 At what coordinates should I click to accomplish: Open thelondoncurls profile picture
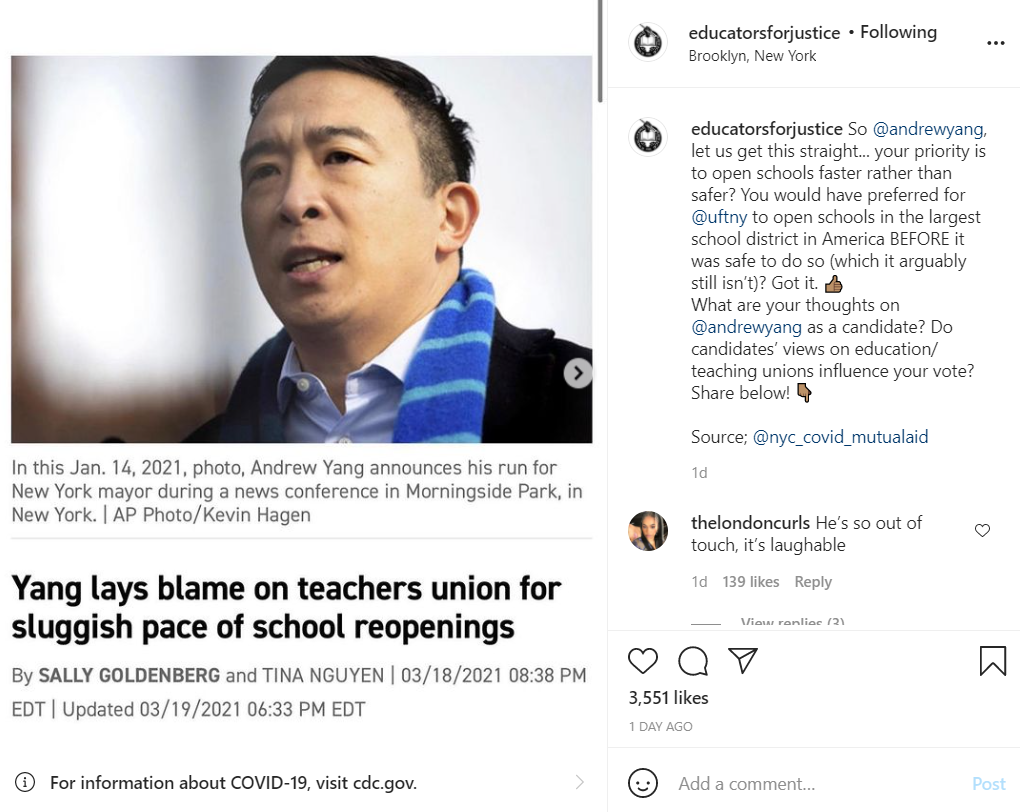click(x=648, y=531)
